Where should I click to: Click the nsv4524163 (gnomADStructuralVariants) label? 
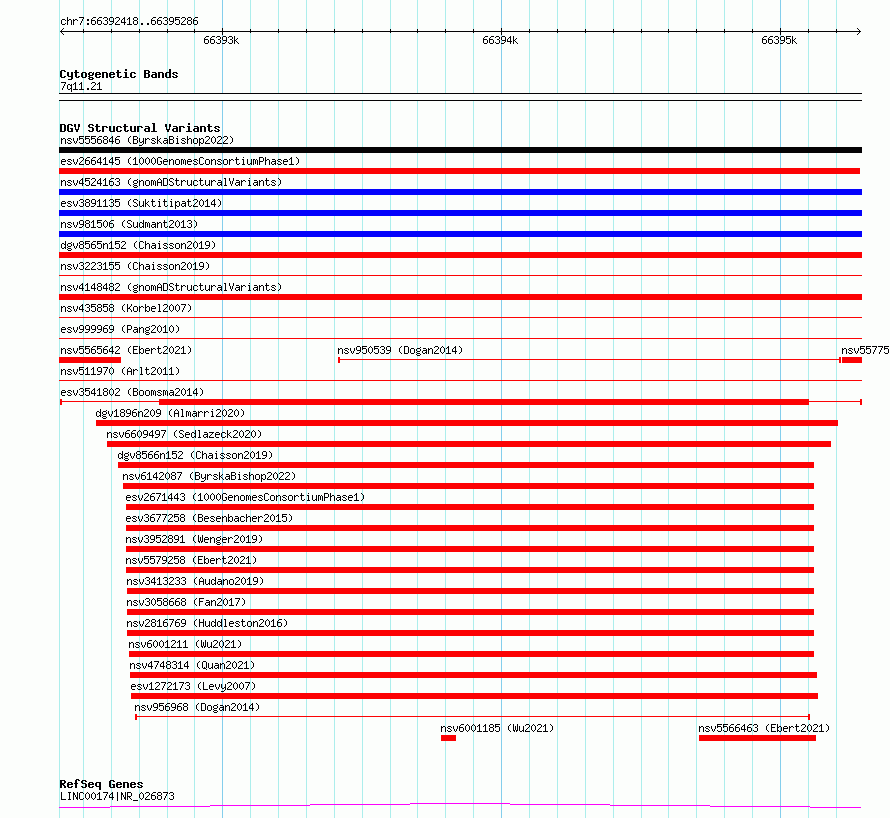point(171,182)
